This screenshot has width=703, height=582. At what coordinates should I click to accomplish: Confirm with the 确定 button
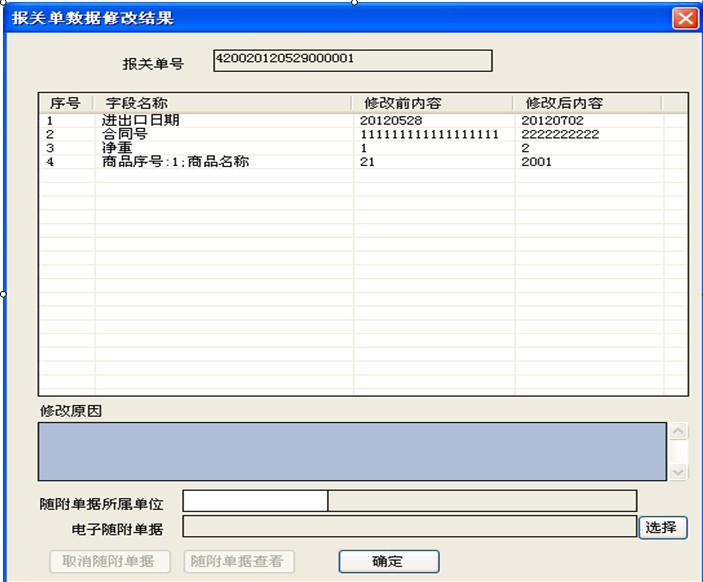click(388, 561)
